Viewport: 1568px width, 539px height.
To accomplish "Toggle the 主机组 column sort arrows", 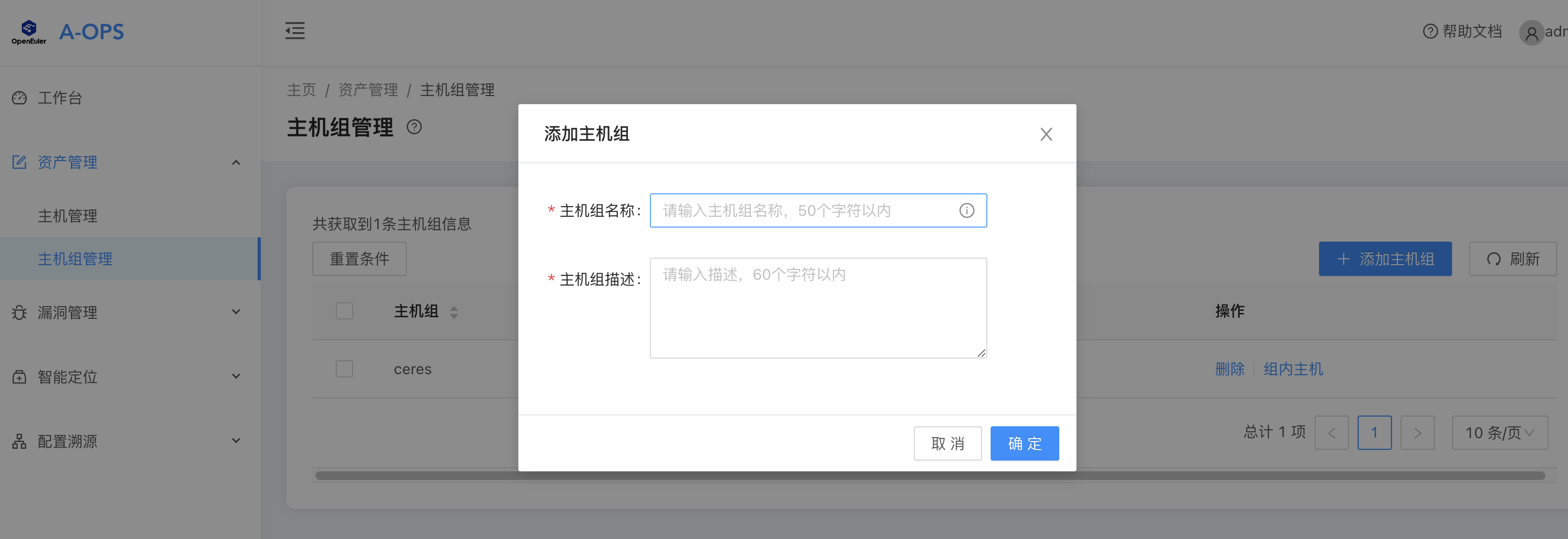I will coord(454,311).
